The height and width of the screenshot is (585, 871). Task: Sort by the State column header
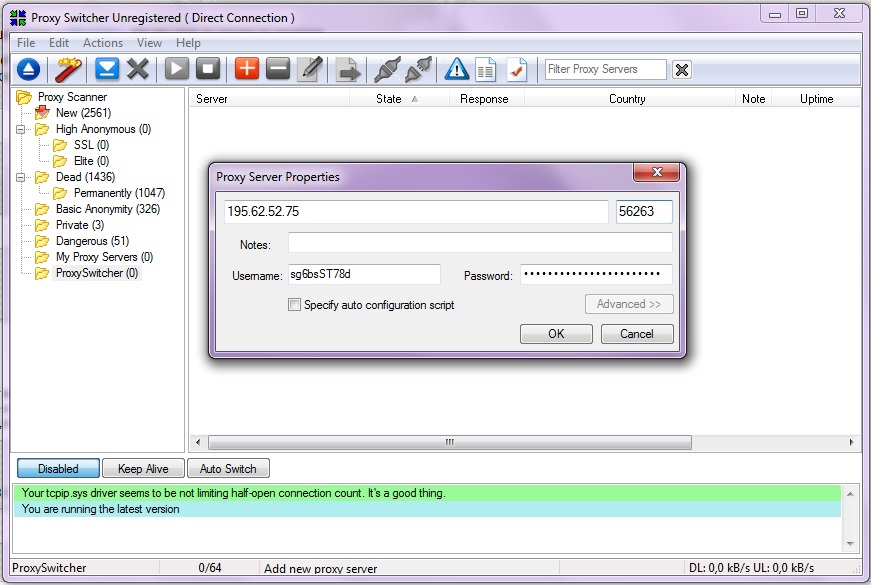click(399, 99)
